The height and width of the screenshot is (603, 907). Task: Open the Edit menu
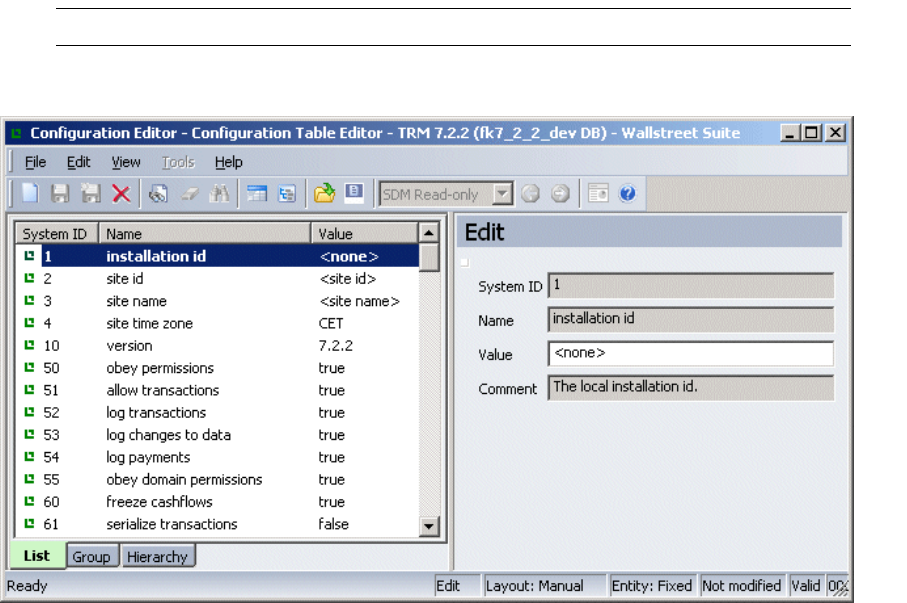(x=79, y=162)
